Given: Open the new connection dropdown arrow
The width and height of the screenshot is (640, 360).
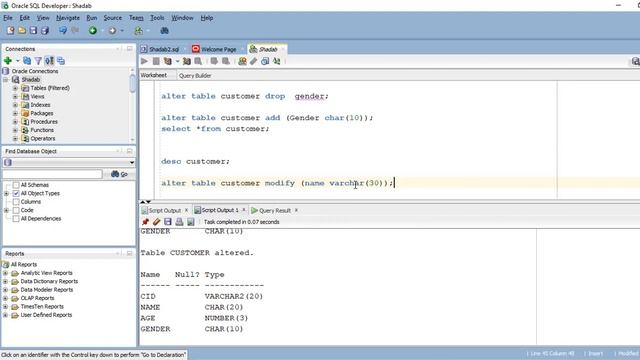Looking at the screenshot, I should [18, 61].
